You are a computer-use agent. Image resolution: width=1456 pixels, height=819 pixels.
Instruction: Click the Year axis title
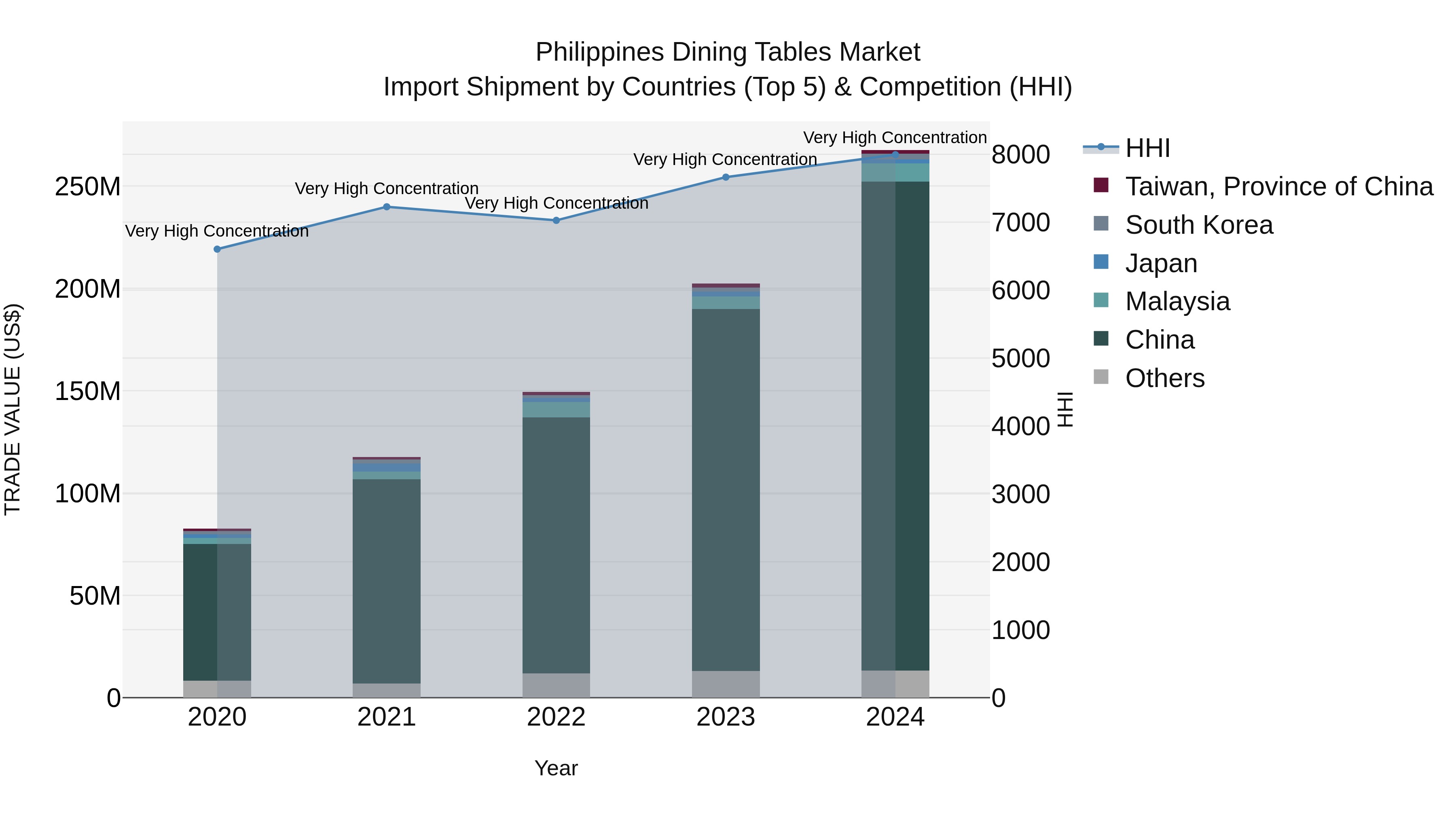556,768
